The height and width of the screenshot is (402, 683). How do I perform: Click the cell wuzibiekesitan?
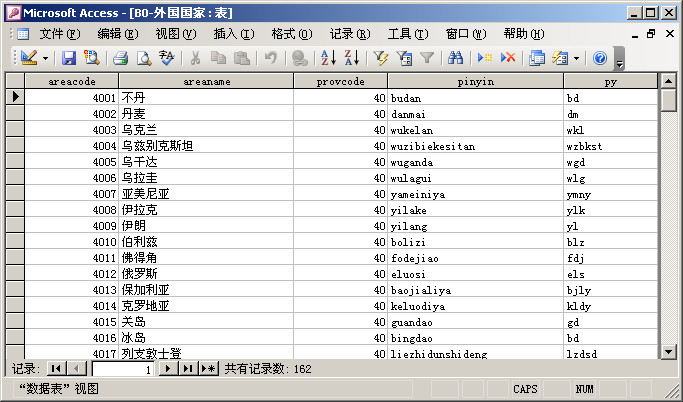pos(476,145)
